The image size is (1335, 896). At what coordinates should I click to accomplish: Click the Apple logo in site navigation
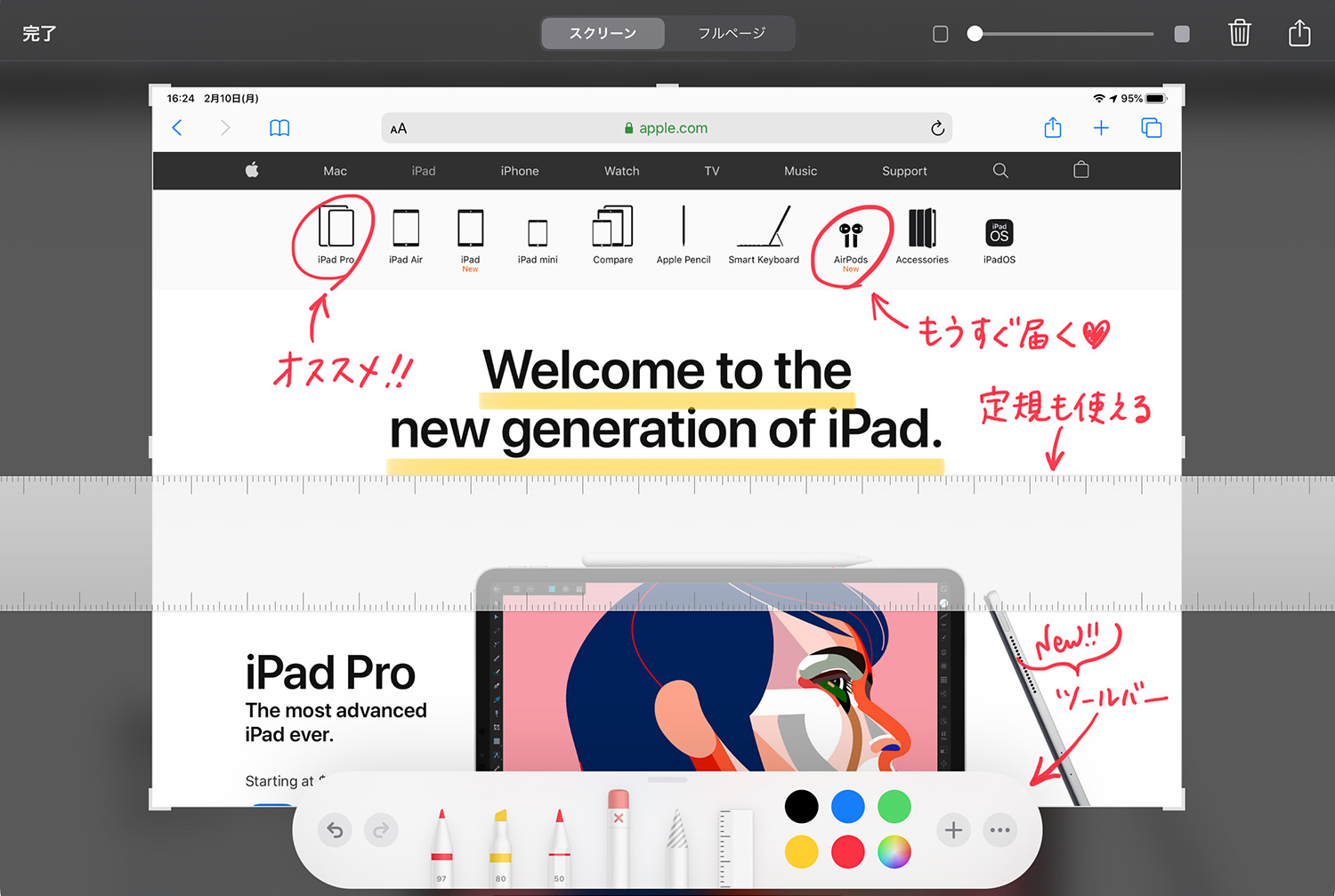pyautogui.click(x=252, y=170)
